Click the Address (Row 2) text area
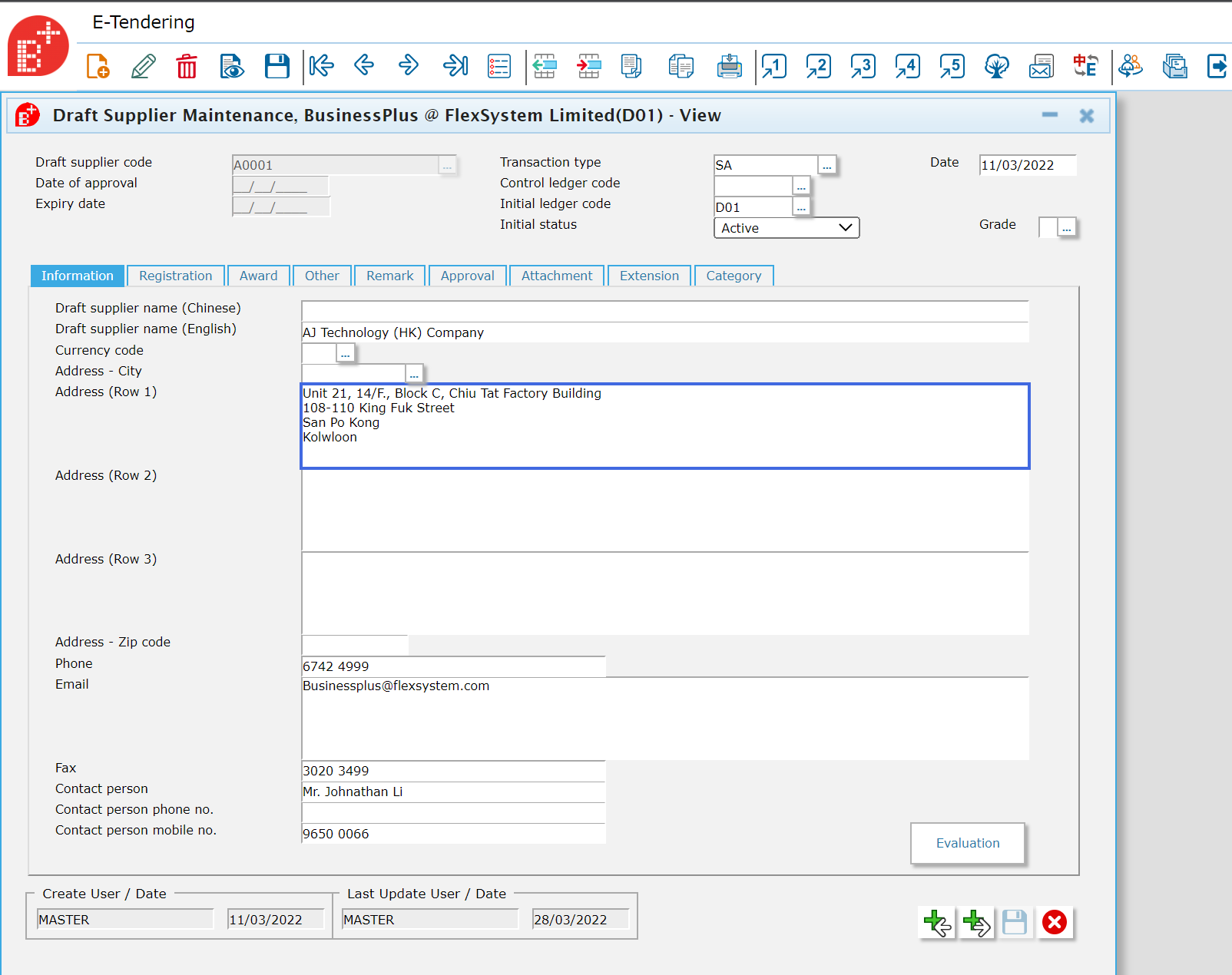This screenshot has width=1232, height=975. [x=665, y=510]
